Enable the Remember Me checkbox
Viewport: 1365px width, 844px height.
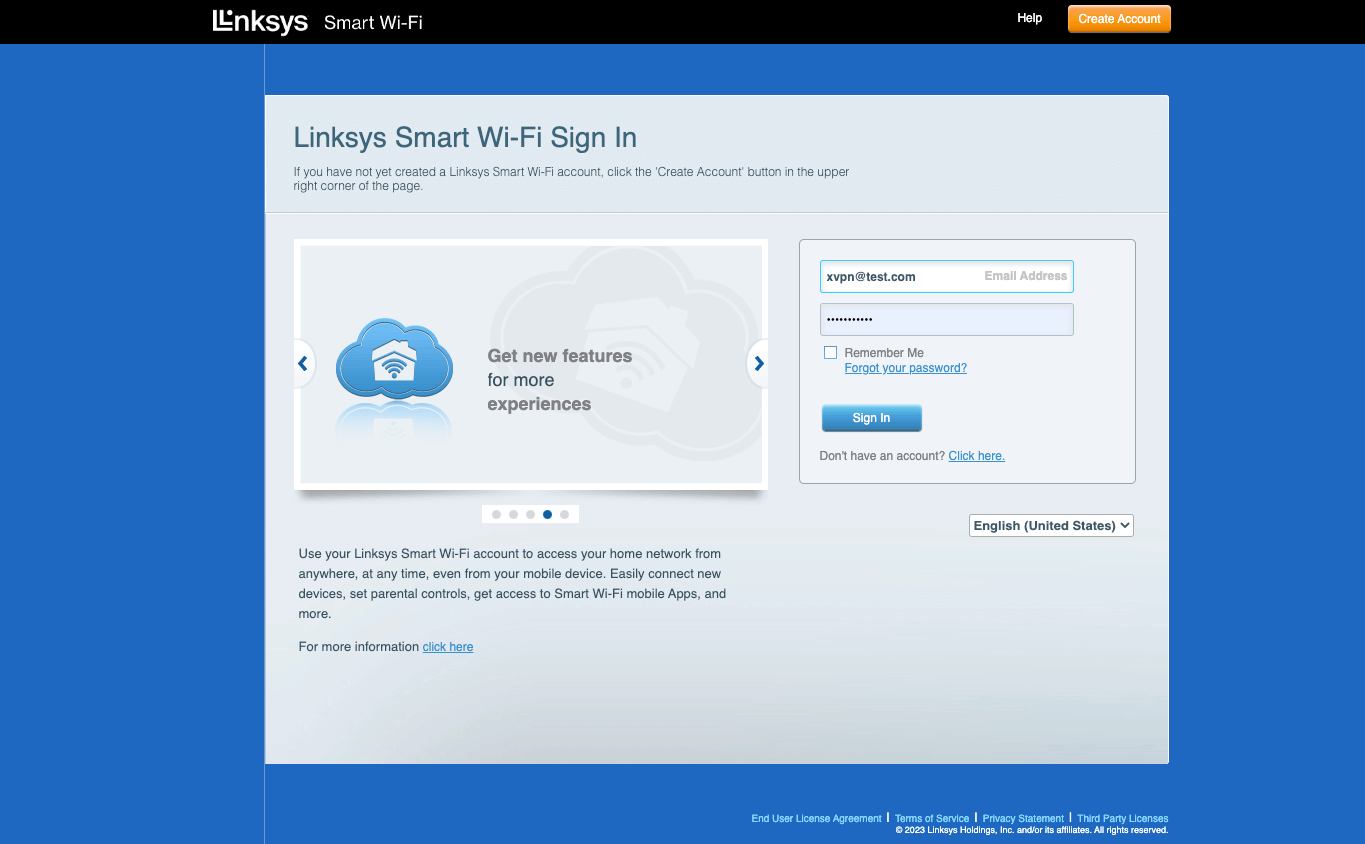830,353
